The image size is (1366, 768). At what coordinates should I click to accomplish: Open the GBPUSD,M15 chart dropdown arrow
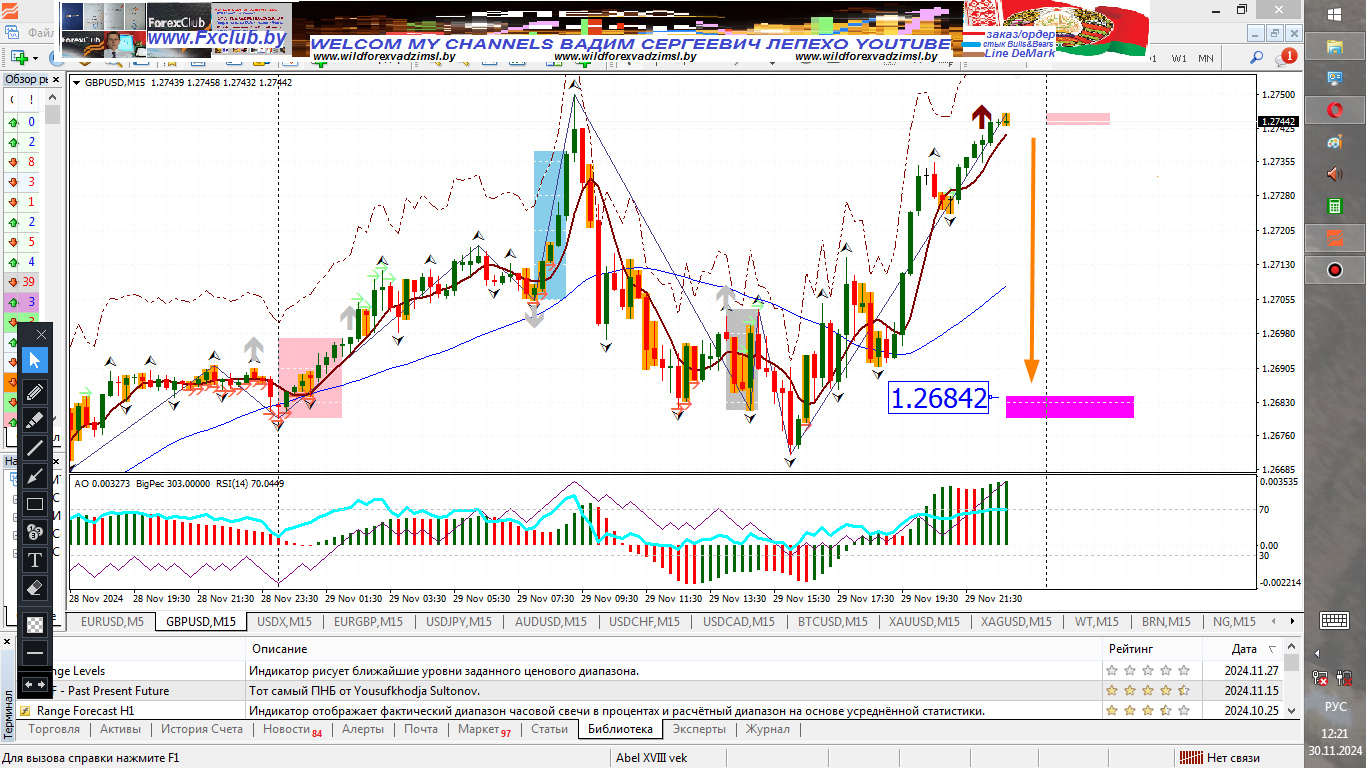(78, 83)
